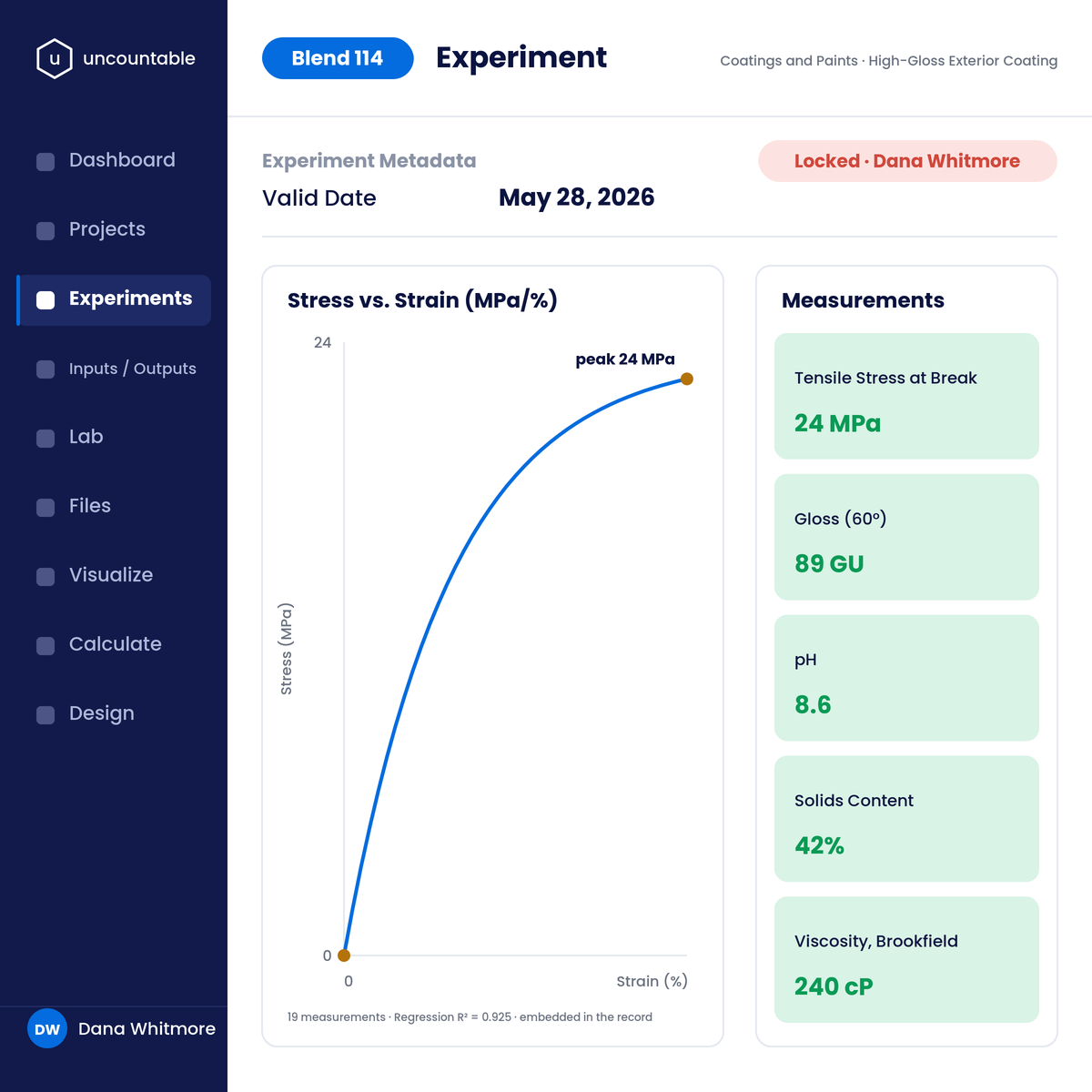Click the Strain (%) axis label

[x=652, y=981]
